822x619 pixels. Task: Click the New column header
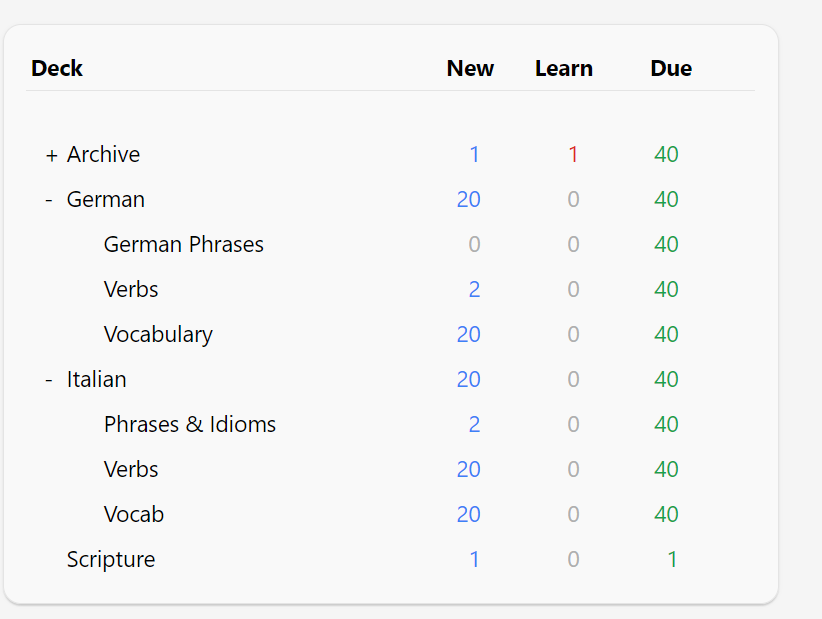click(470, 68)
